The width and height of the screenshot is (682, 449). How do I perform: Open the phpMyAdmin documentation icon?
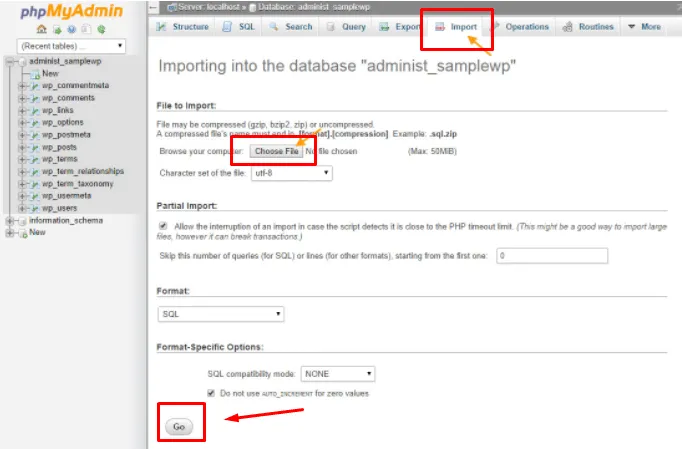point(71,31)
